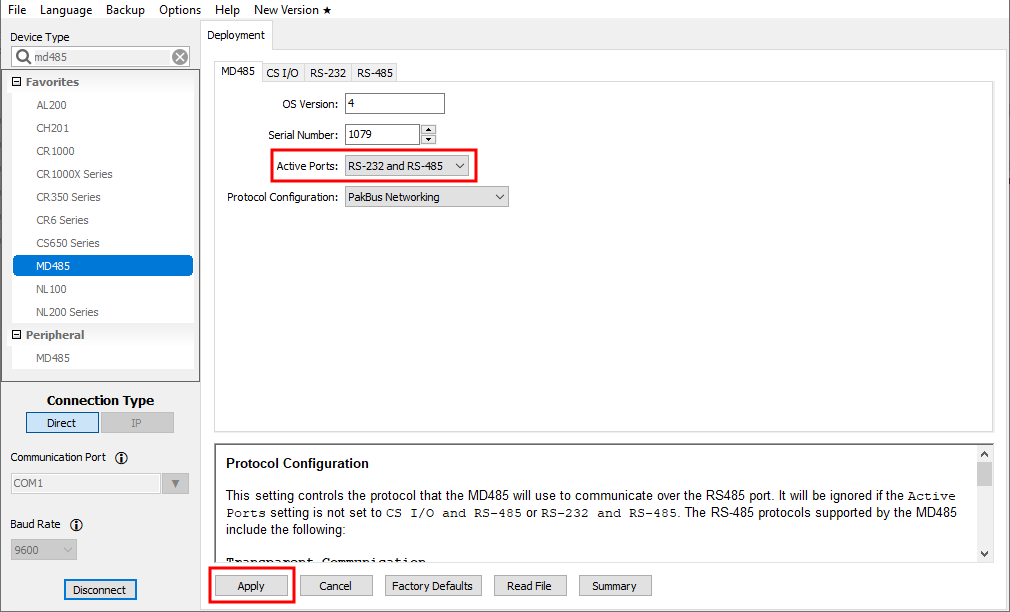Collapse the Peripheral tree group
This screenshot has width=1010, height=612.
[x=17, y=335]
